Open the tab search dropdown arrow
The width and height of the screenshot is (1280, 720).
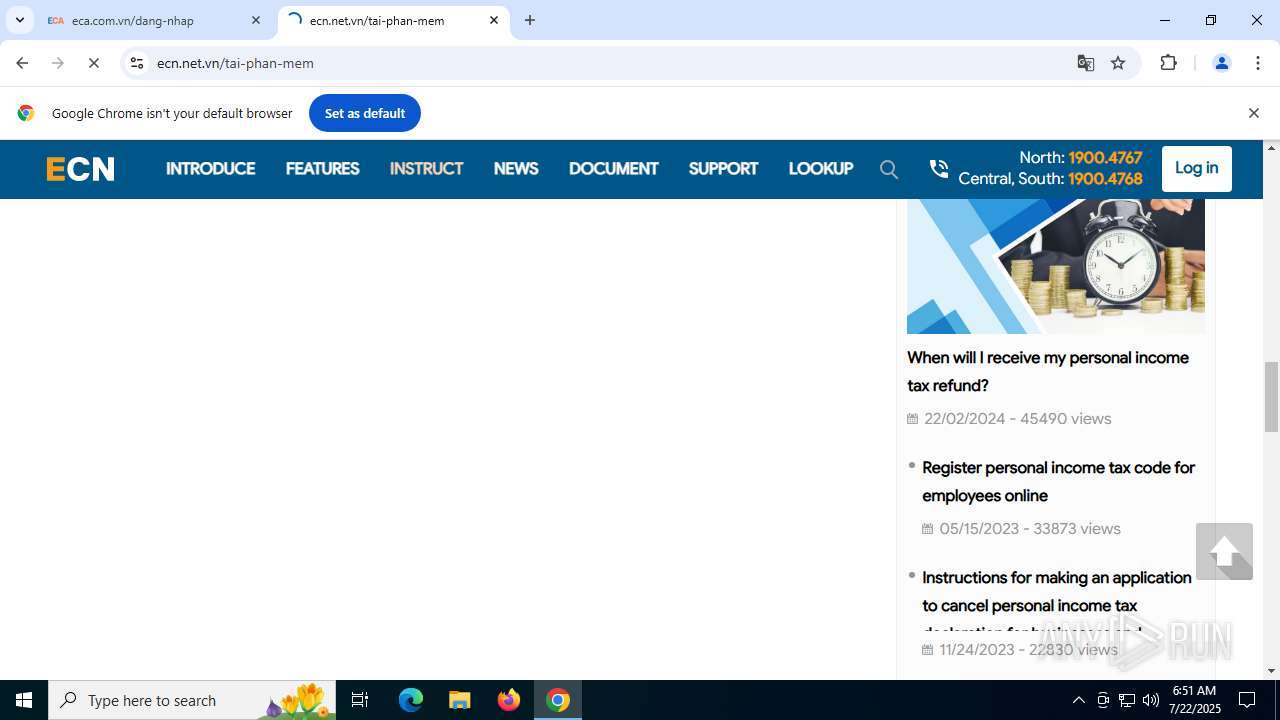(x=19, y=20)
